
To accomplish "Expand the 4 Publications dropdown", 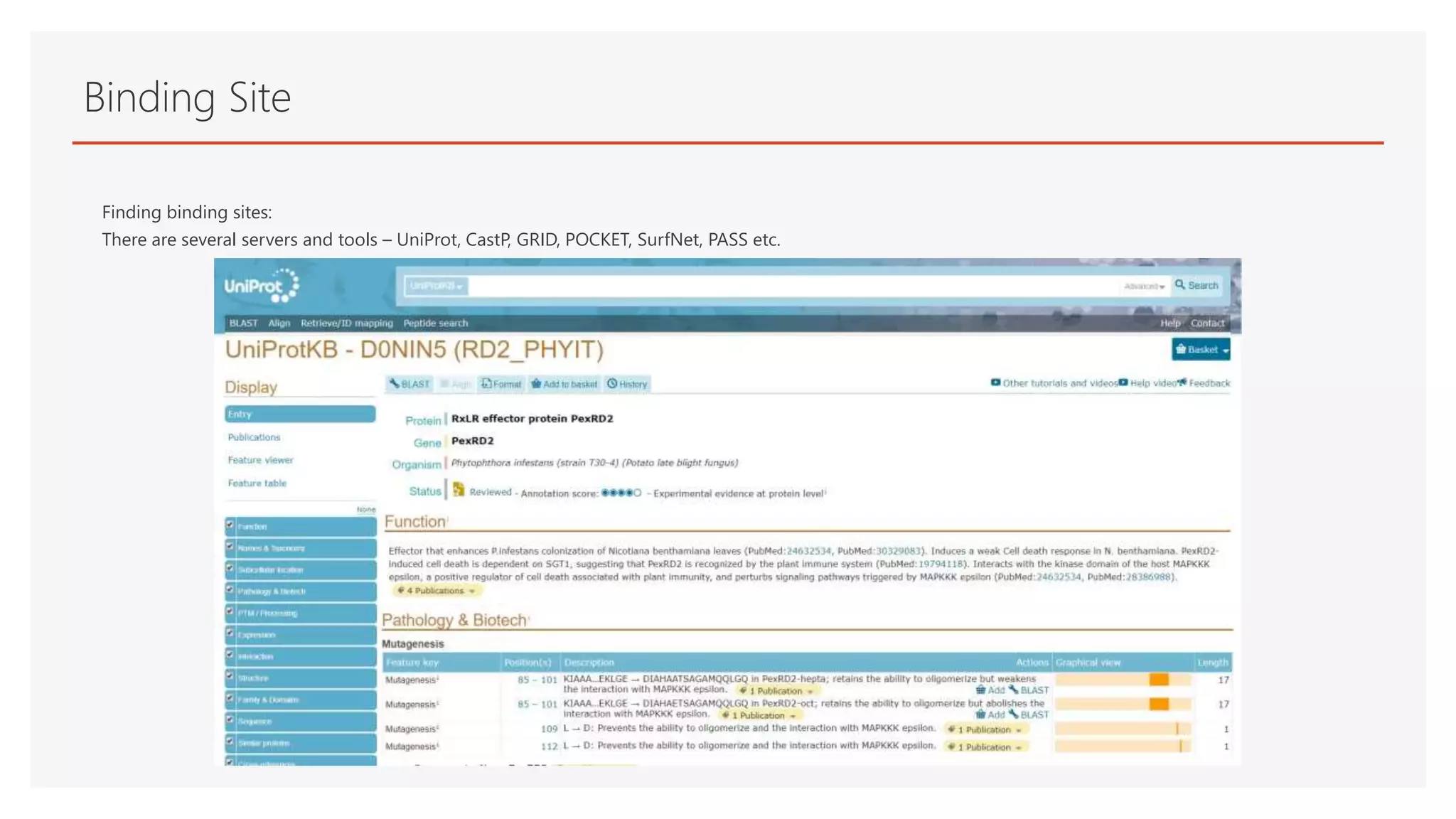I will tap(436, 591).
